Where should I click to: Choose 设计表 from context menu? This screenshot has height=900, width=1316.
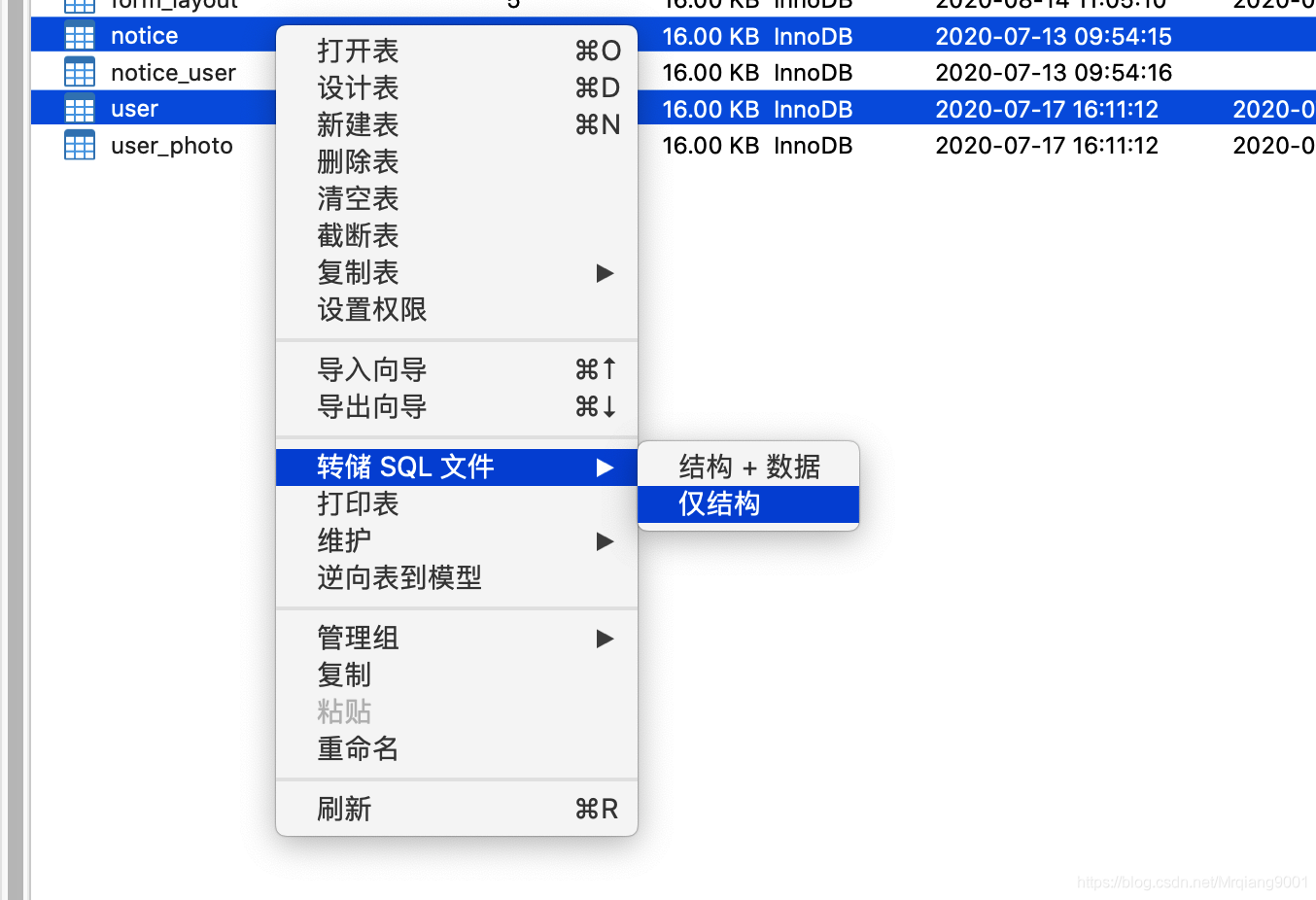coord(457,87)
